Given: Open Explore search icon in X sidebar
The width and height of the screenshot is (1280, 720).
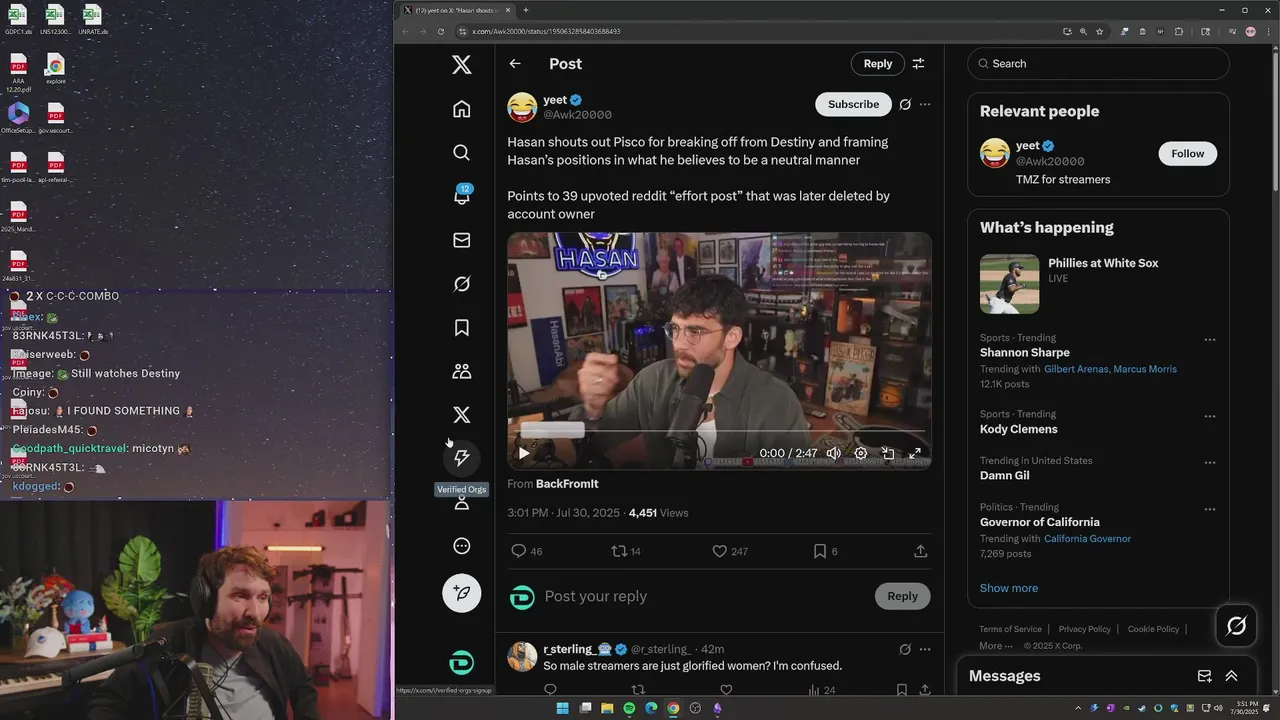Looking at the screenshot, I should 461,152.
